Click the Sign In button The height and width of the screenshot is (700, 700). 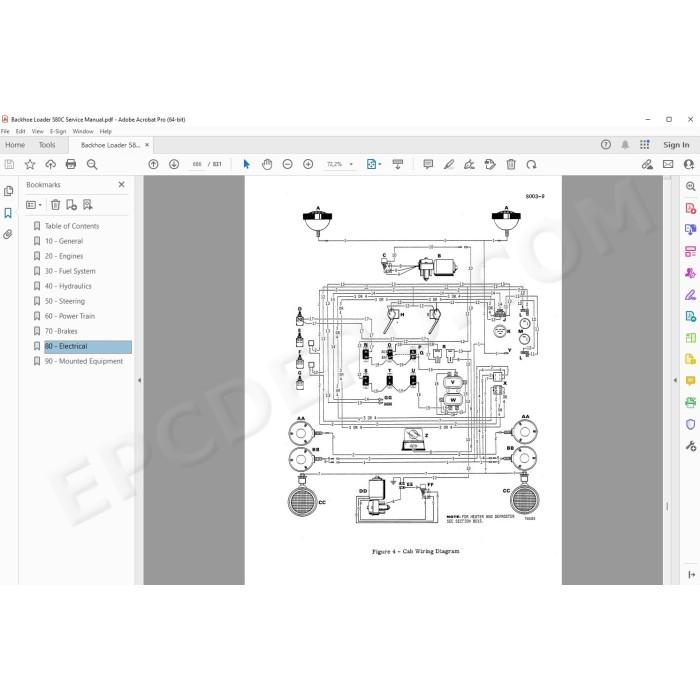click(x=676, y=145)
